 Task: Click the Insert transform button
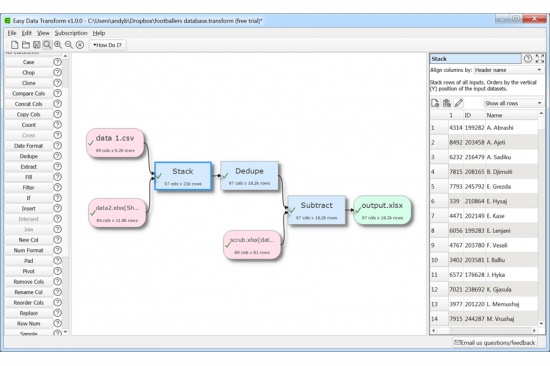29,208
